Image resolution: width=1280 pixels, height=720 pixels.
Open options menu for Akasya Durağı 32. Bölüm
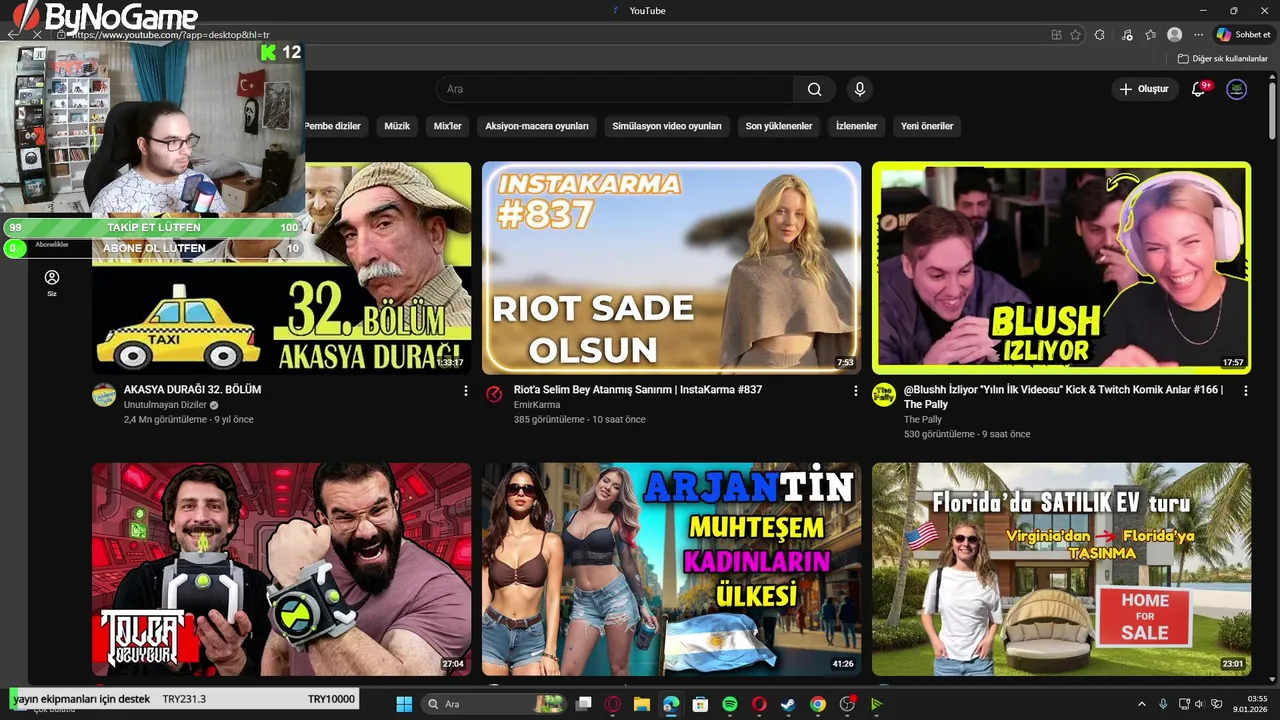(465, 391)
